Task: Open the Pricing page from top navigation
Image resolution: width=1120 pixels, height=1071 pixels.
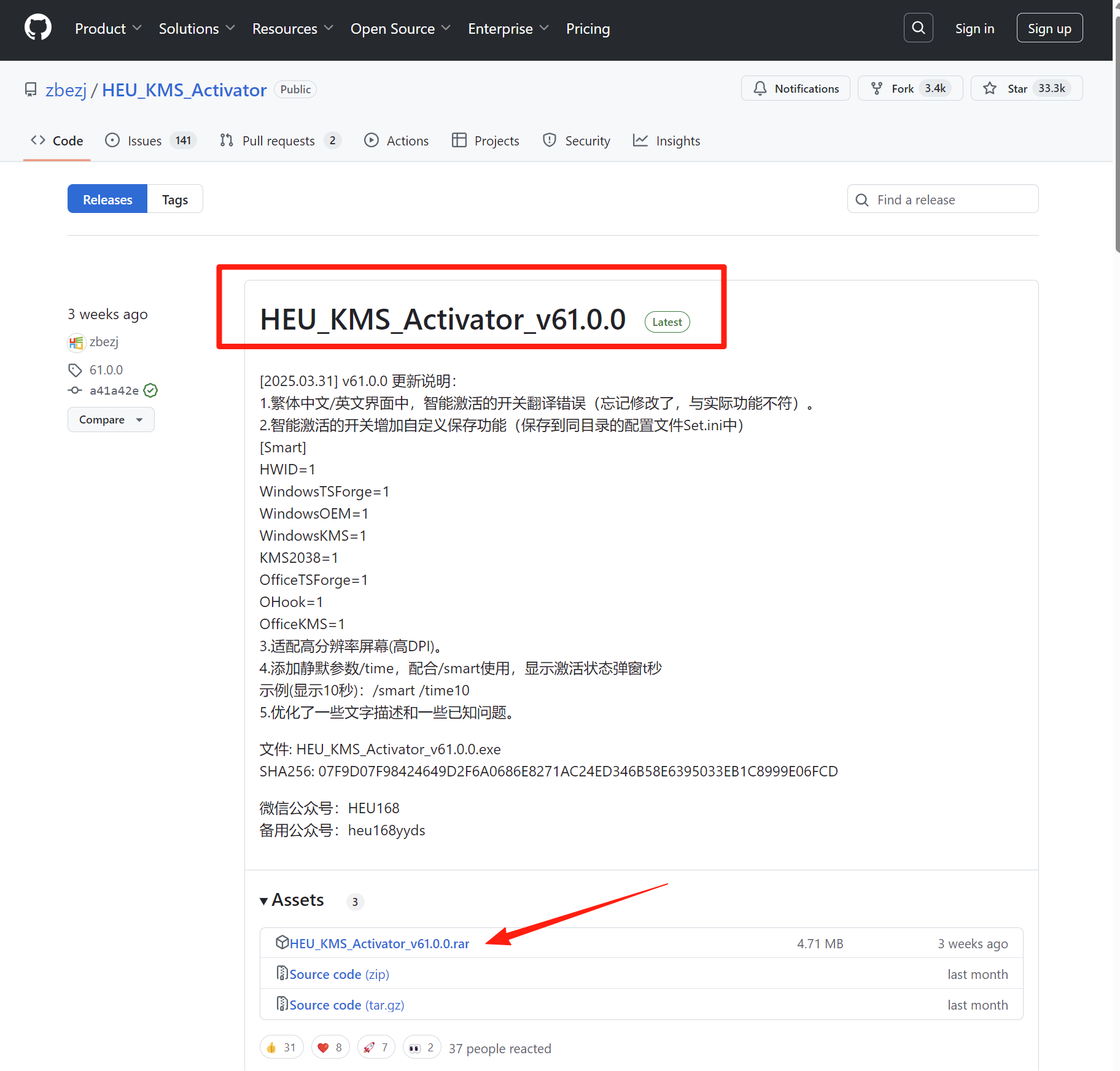Action: coord(588,28)
